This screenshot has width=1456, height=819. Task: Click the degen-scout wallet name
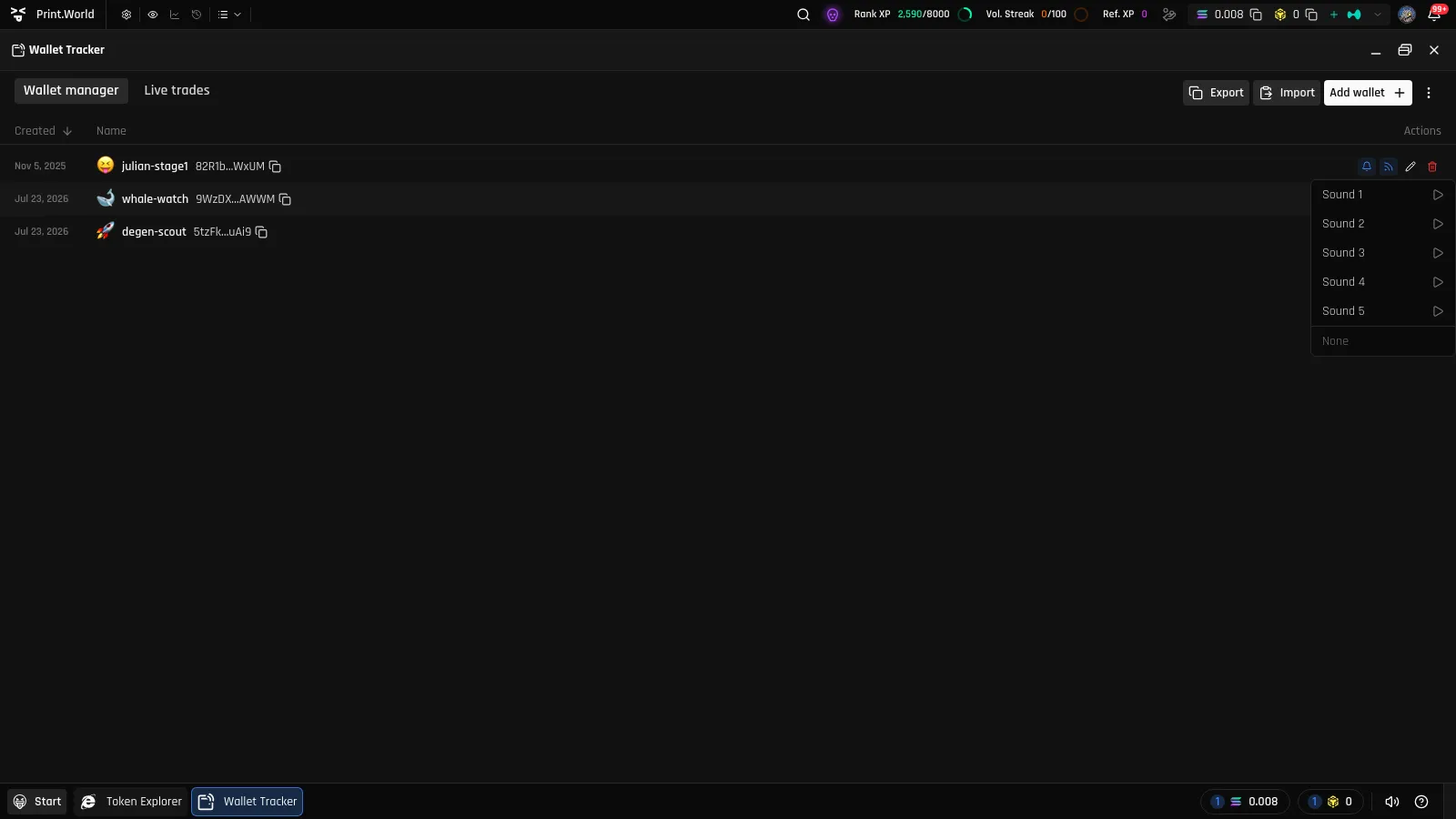click(154, 232)
